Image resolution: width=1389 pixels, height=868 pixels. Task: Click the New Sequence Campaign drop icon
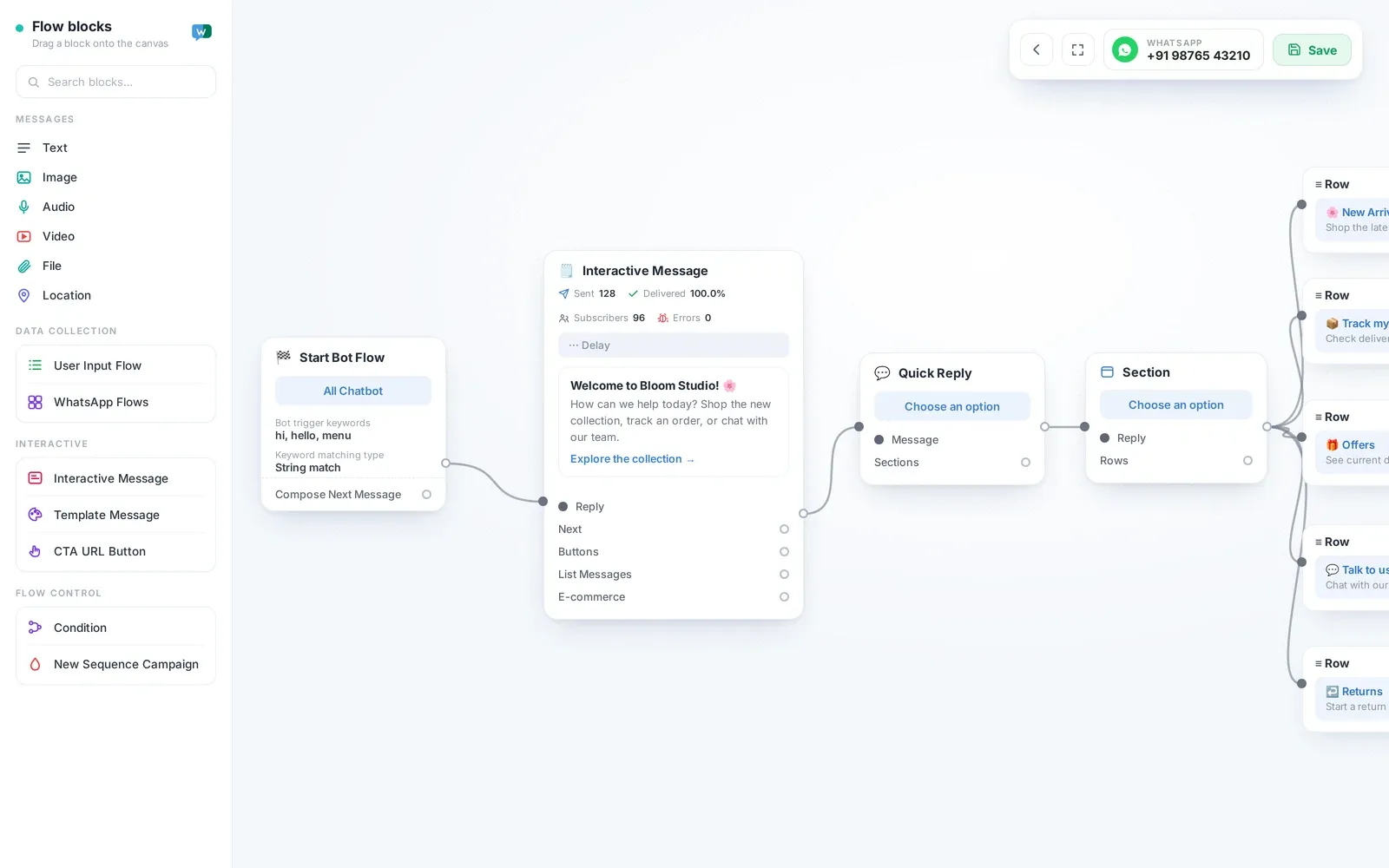(x=36, y=664)
